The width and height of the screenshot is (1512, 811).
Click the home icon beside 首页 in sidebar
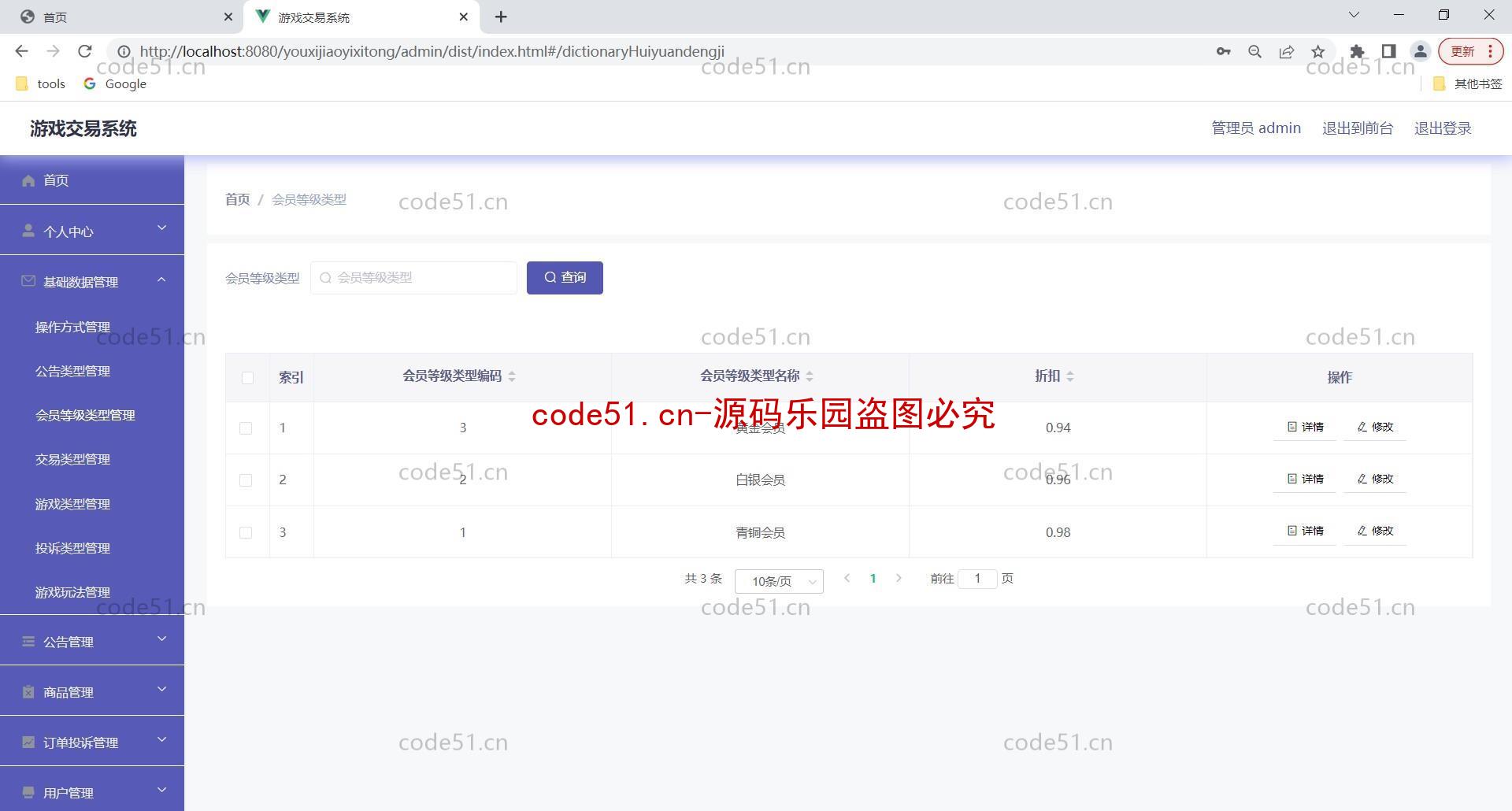(28, 181)
